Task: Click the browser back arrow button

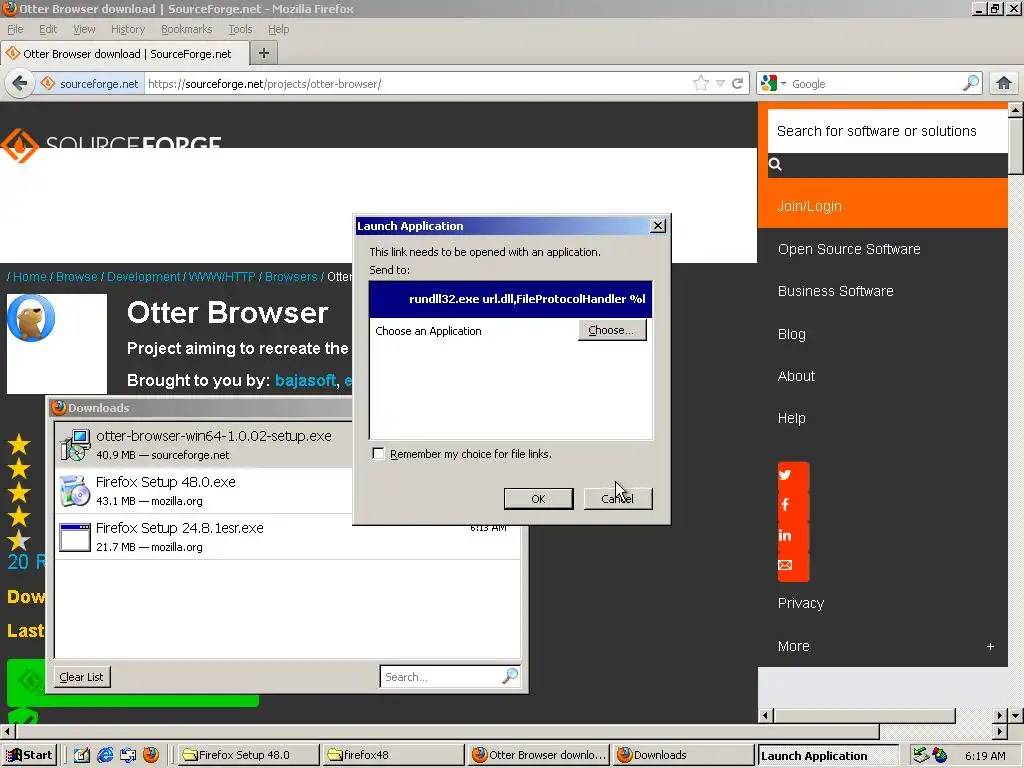Action: point(20,84)
